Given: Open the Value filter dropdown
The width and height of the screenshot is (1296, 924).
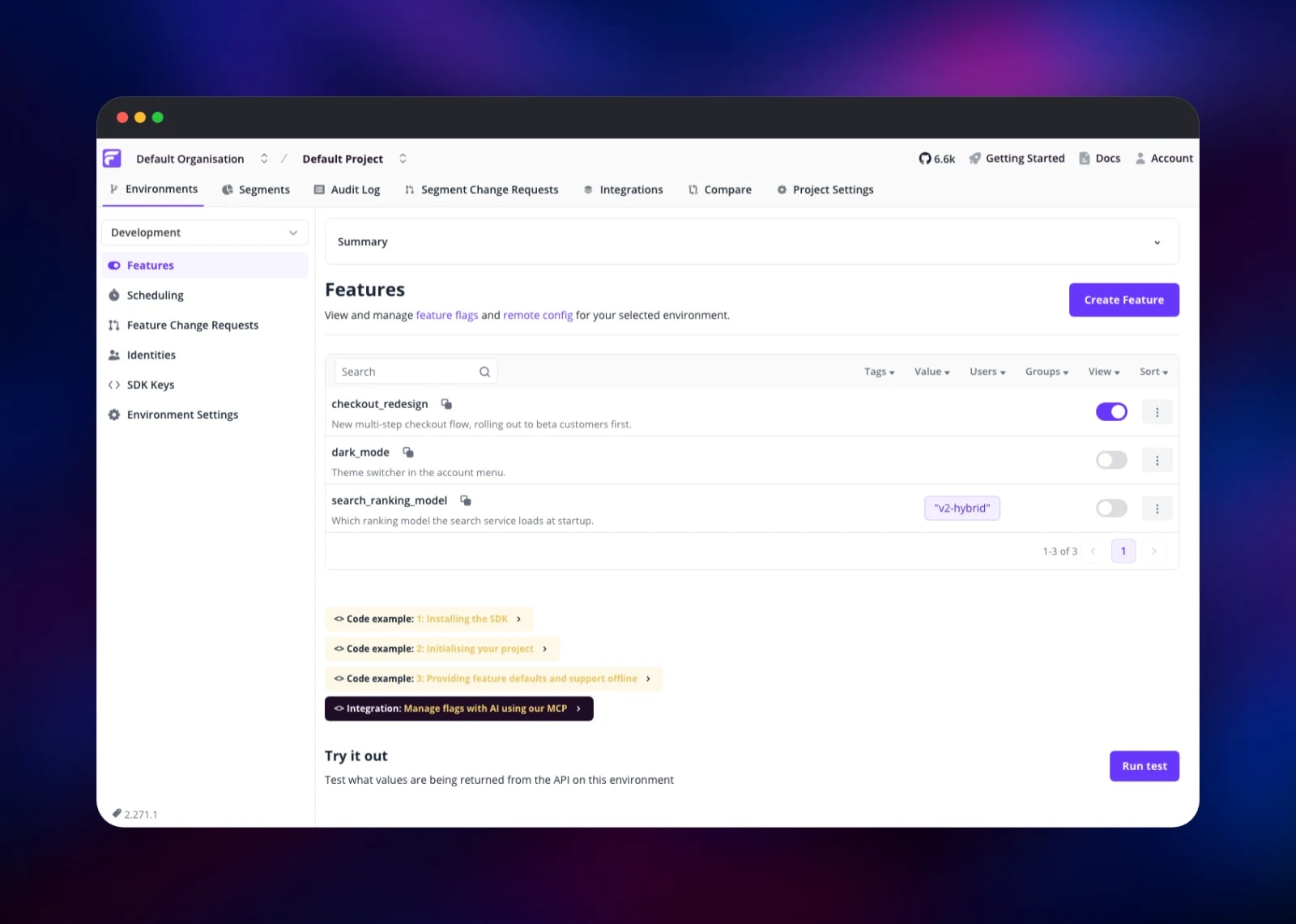Looking at the screenshot, I should click(x=932, y=372).
